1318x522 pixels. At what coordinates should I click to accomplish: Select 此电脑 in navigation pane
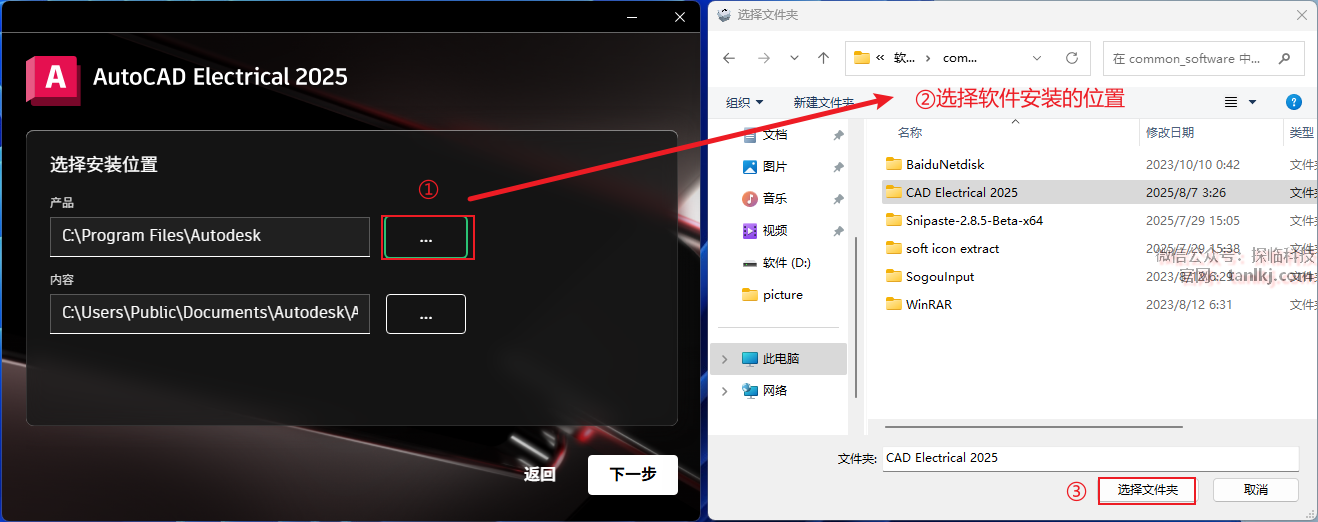[779, 358]
